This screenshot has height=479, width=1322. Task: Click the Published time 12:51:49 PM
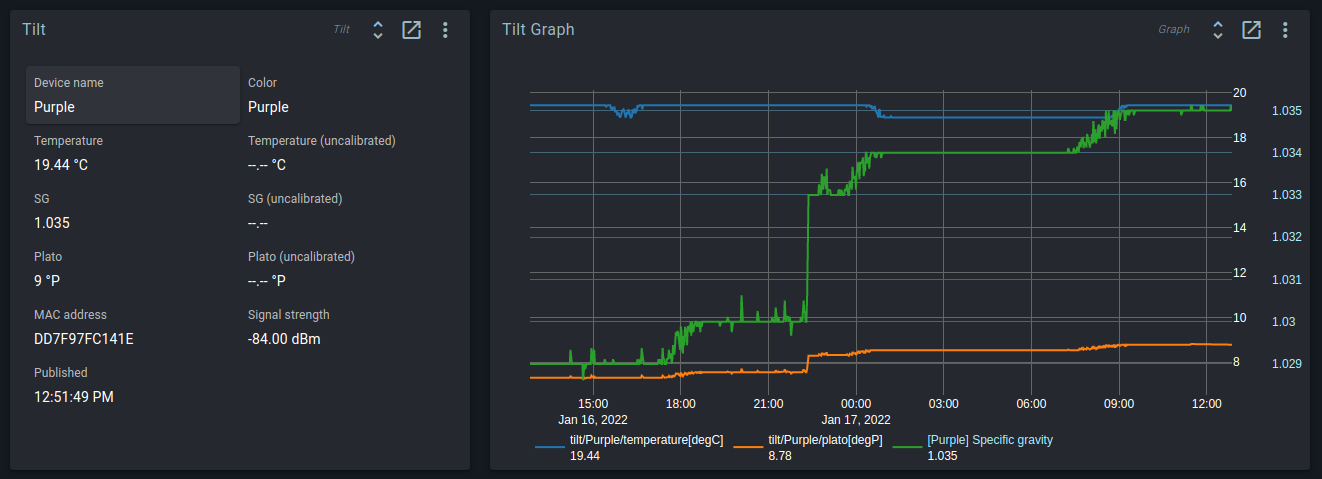pos(74,397)
